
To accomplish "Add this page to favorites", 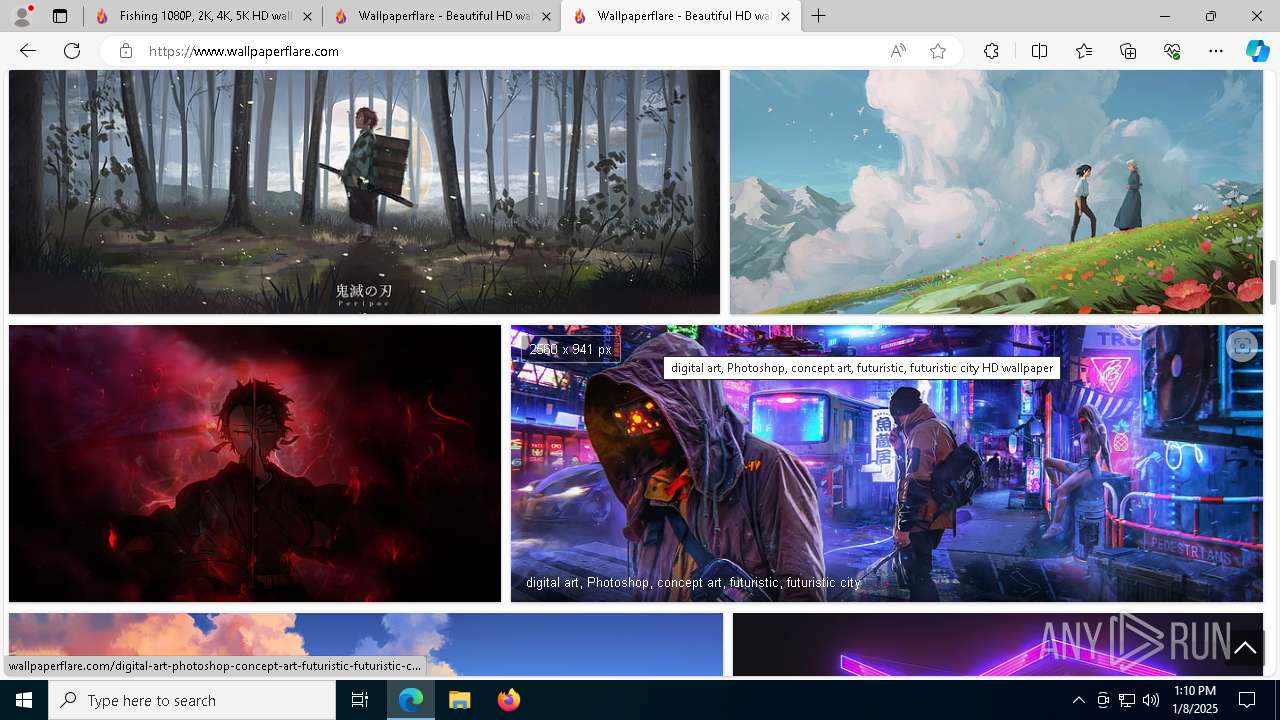I will point(938,51).
